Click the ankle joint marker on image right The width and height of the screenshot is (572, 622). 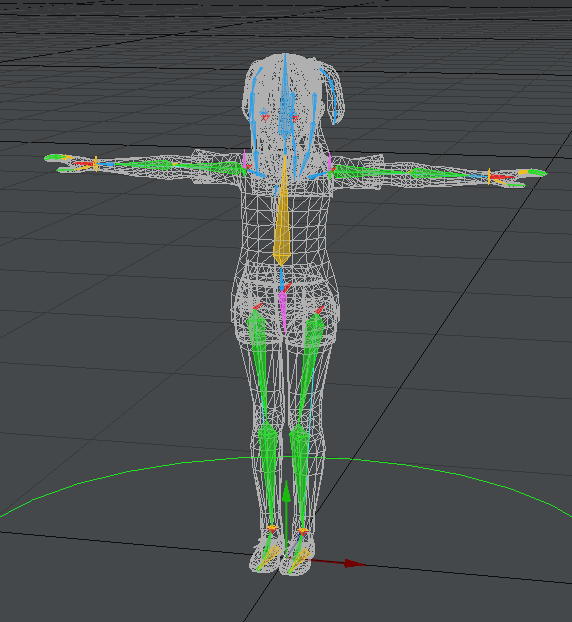point(303,530)
